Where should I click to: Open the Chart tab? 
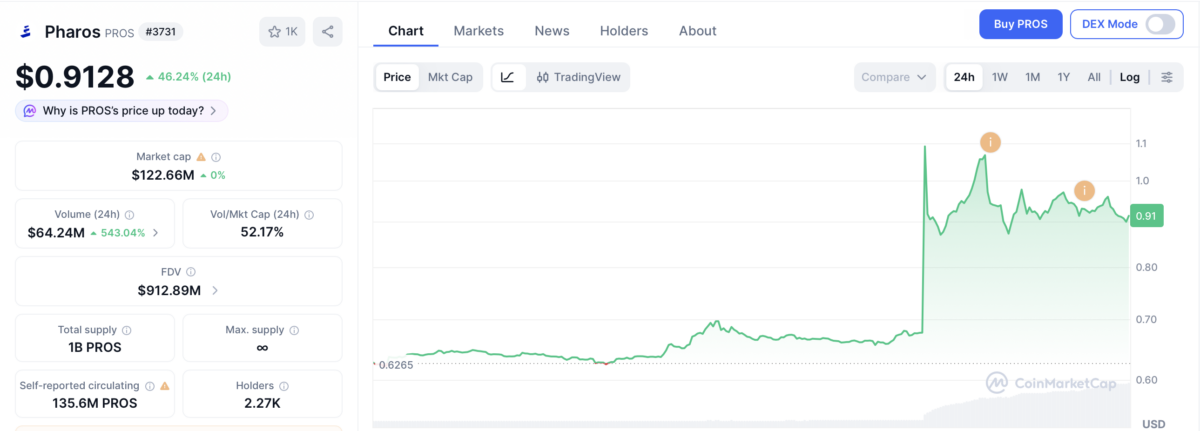coord(406,31)
